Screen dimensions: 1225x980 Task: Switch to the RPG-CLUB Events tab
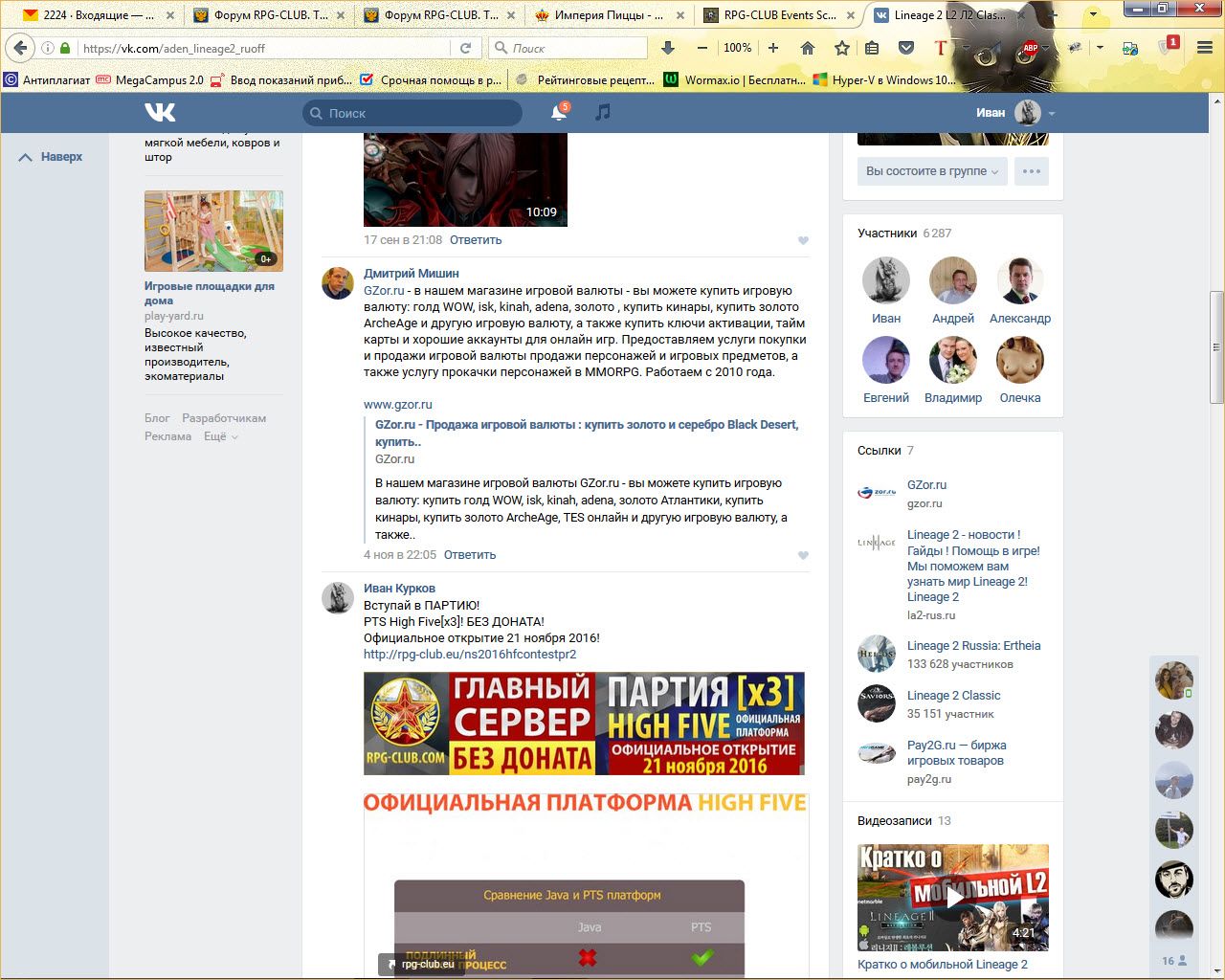(x=780, y=14)
